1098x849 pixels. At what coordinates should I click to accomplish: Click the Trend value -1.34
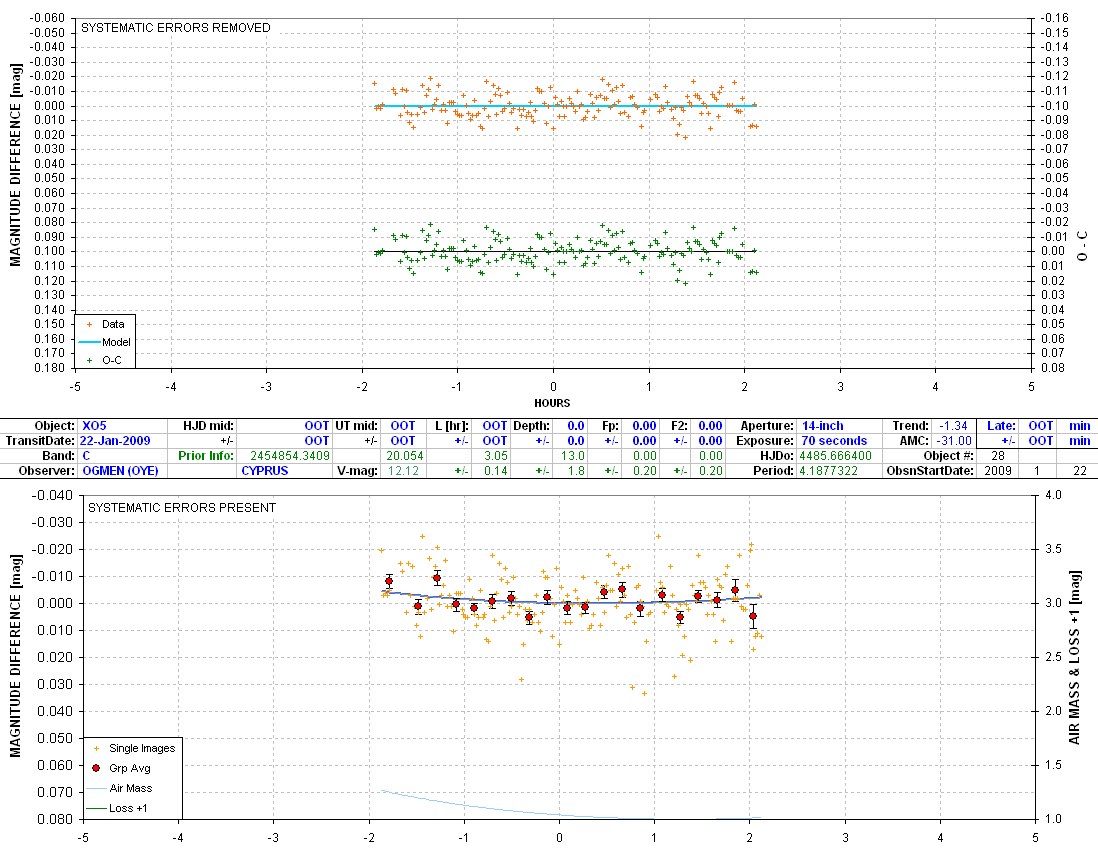point(953,426)
